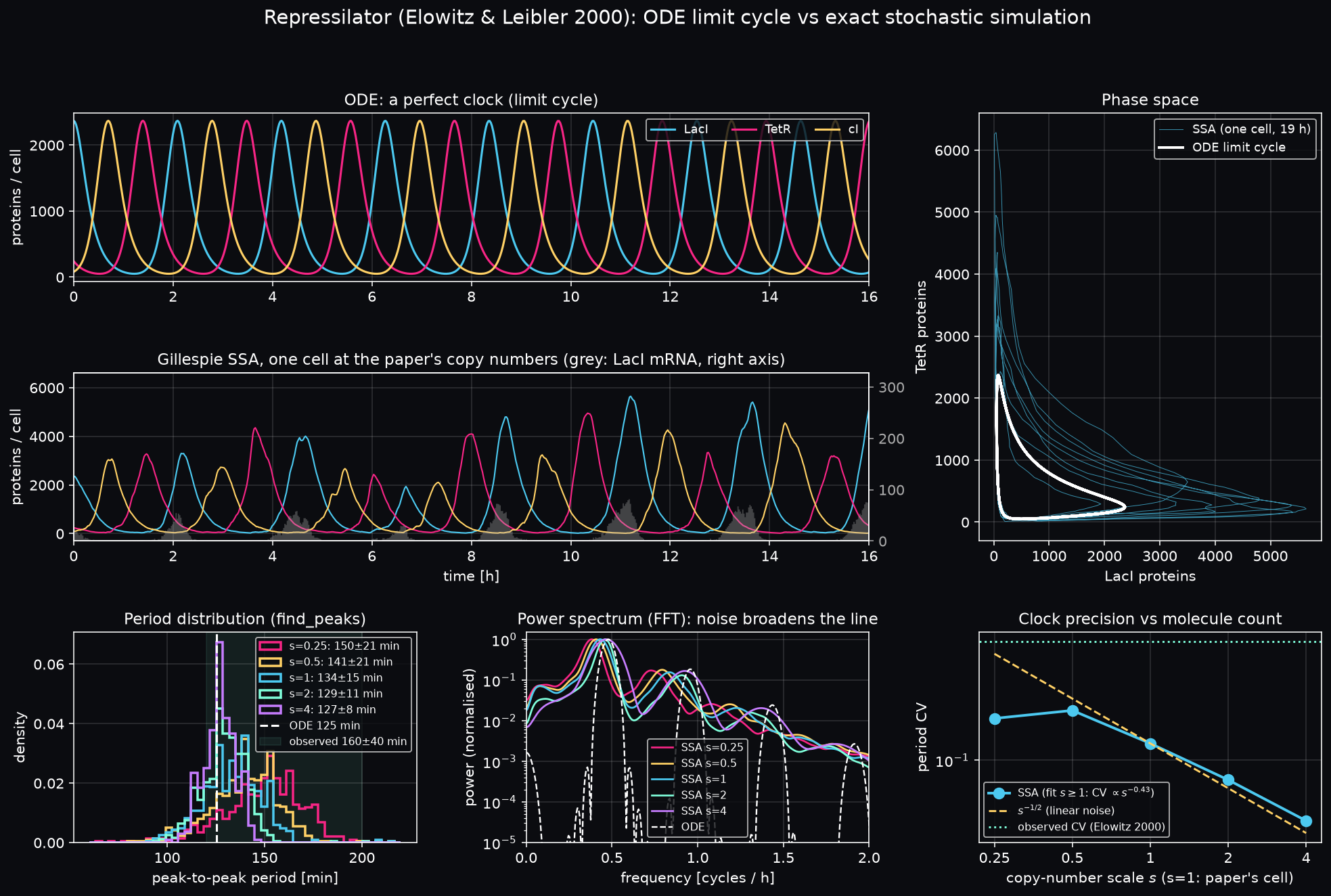Click legend entry 's=2: 129±11 min'
Image resolution: width=1331 pixels, height=896 pixels.
tap(321, 694)
